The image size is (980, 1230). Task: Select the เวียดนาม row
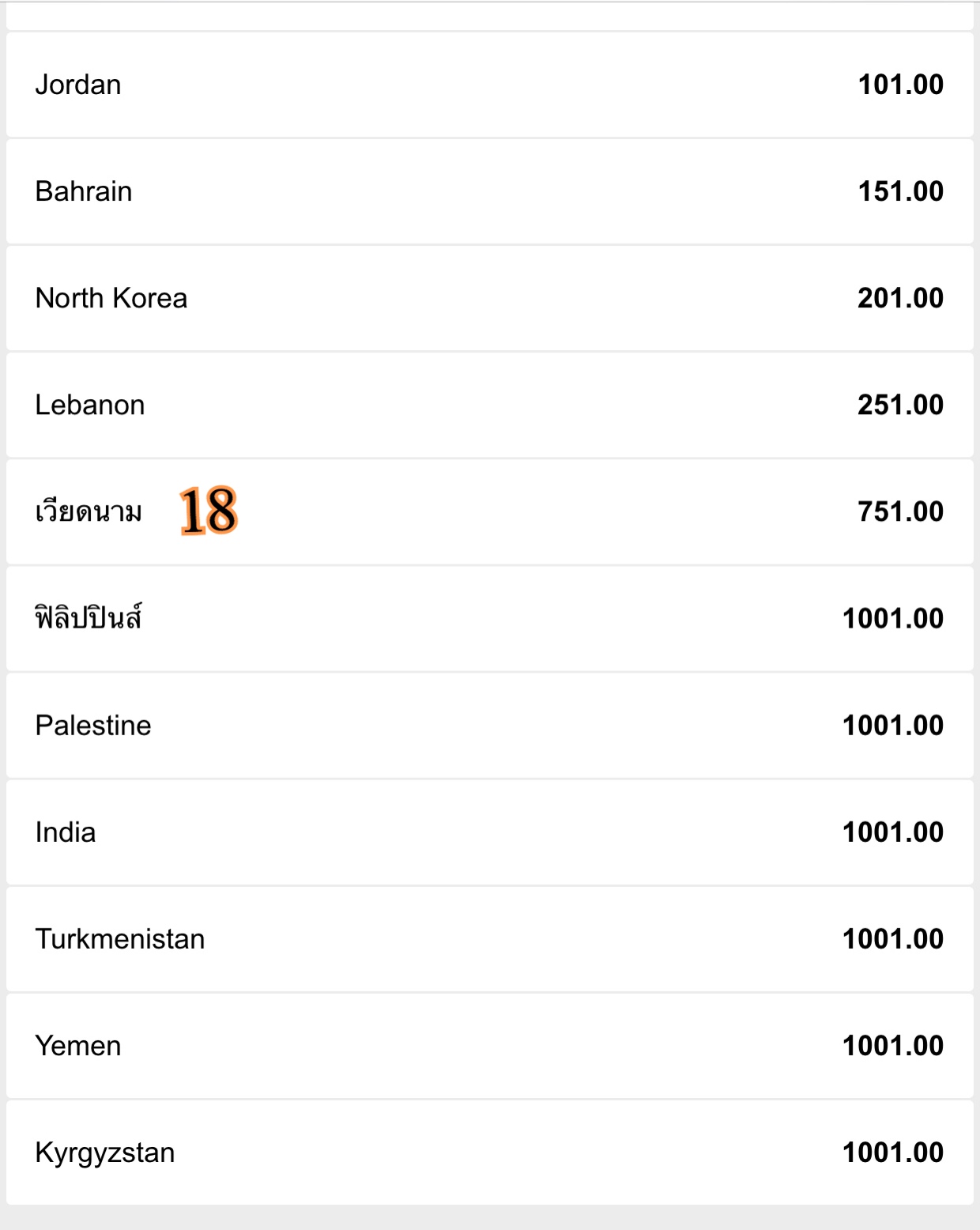pyautogui.click(x=490, y=511)
